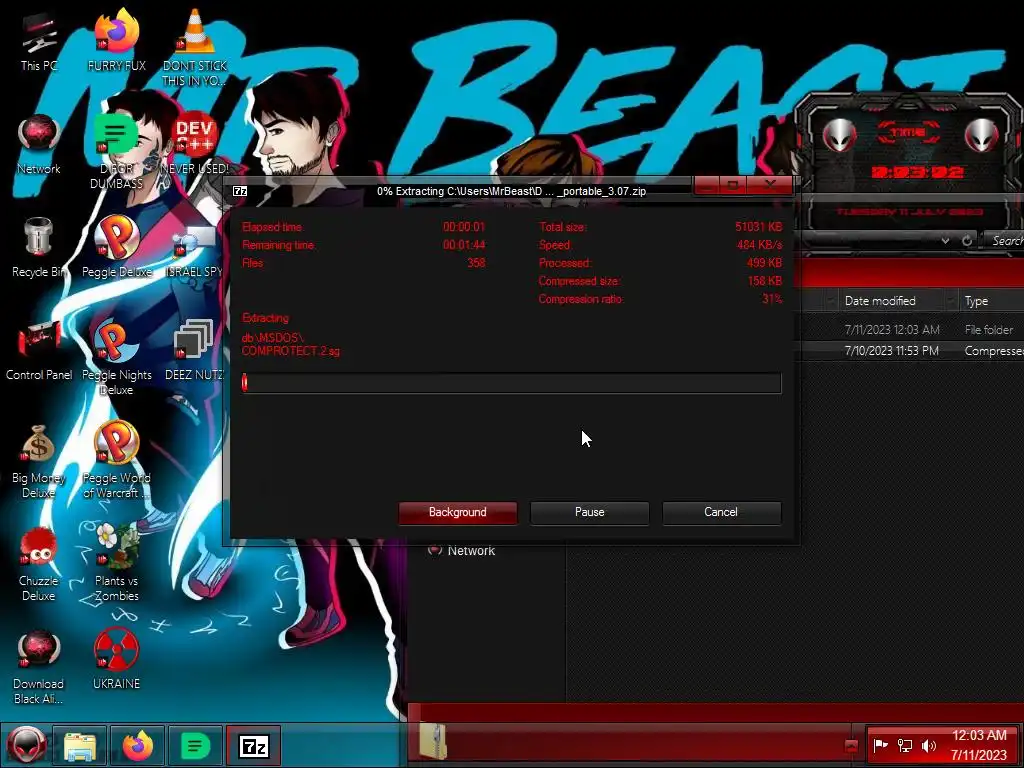Sort by the Date modified column
1024x768 pixels.
tap(880, 301)
